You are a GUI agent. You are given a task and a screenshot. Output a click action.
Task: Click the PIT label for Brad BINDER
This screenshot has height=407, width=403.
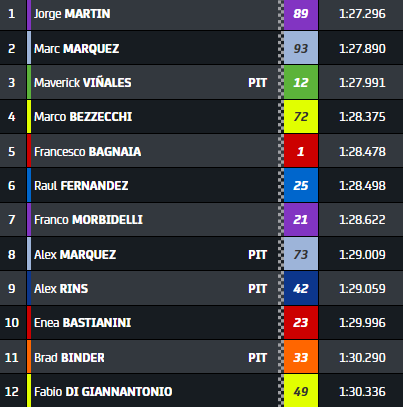click(257, 358)
